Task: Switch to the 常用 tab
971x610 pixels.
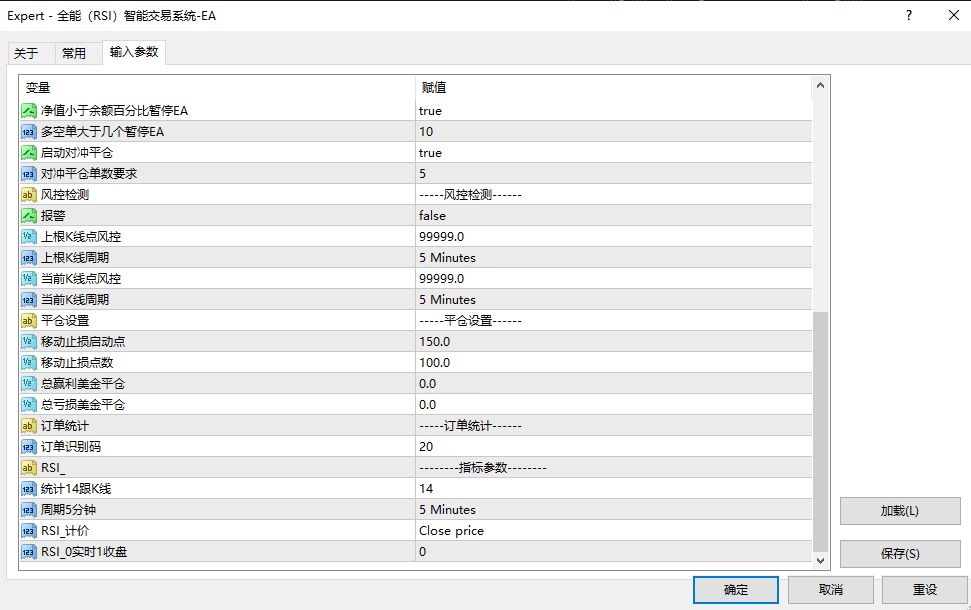Action: coord(74,54)
